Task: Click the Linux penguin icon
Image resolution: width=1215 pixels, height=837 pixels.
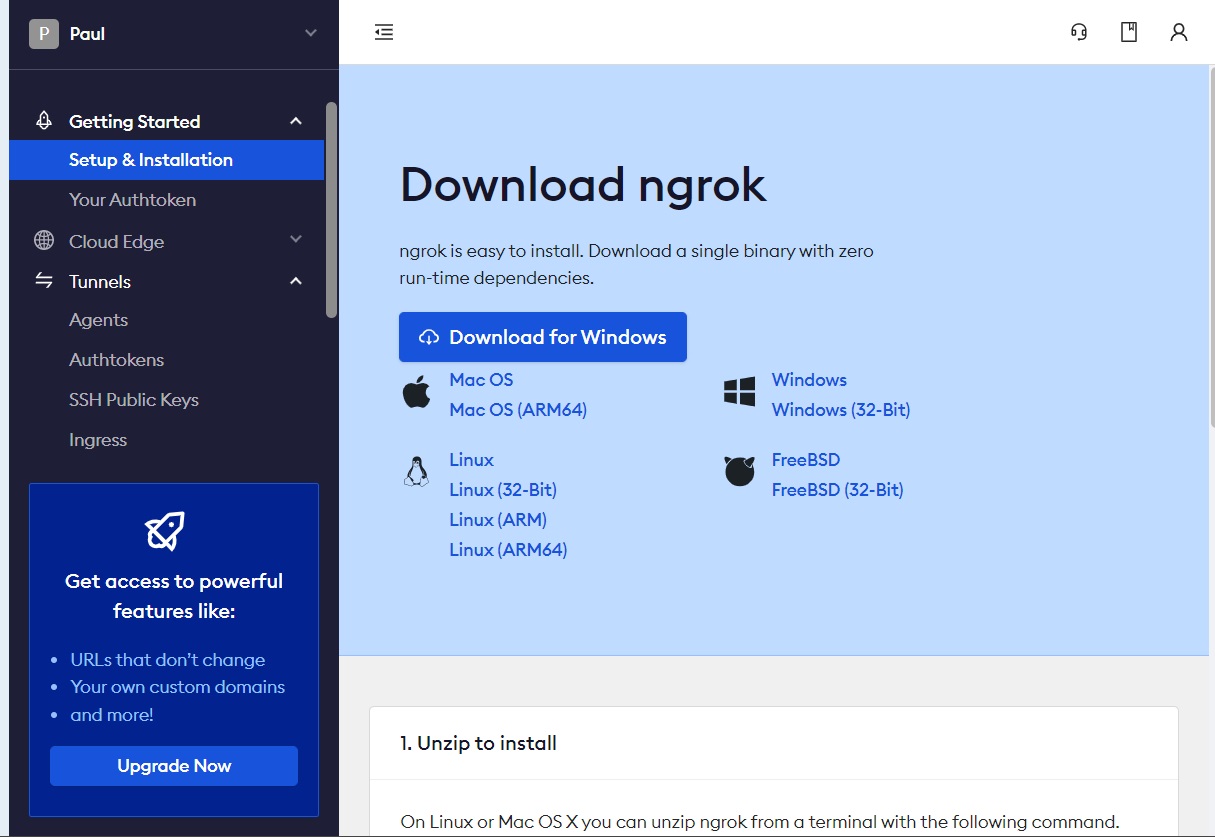Action: 416,470
